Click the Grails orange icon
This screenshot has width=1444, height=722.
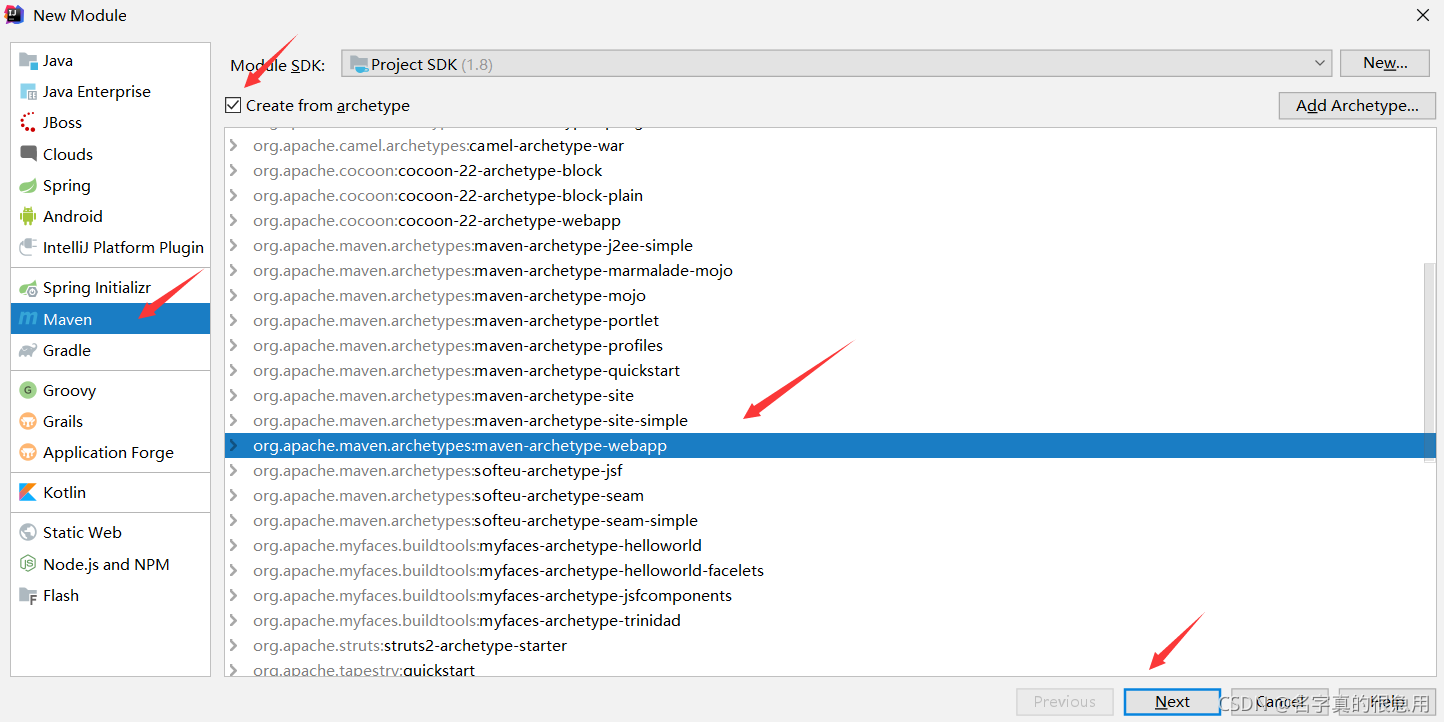(28, 422)
